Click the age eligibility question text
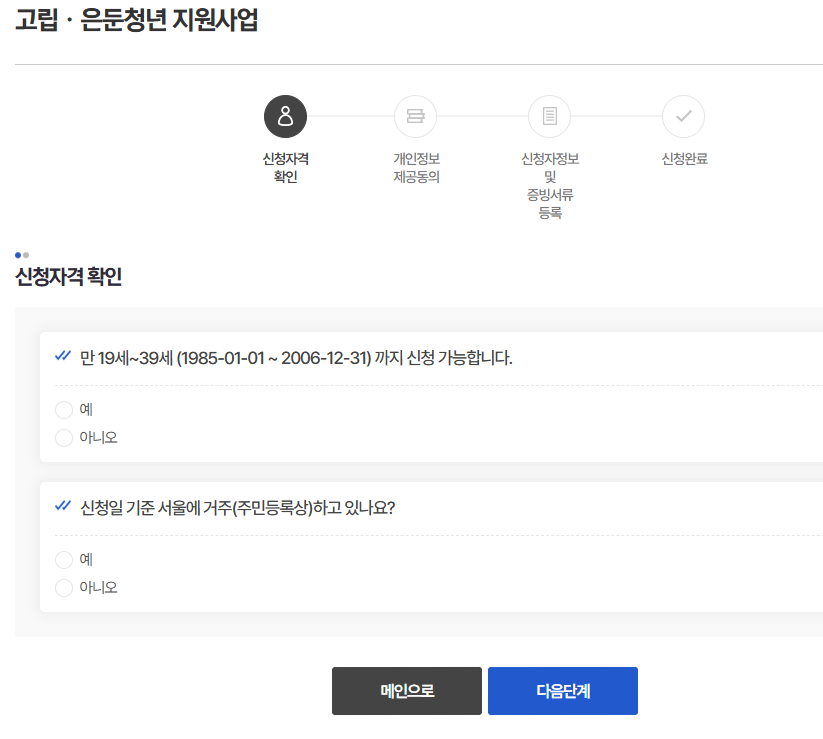Viewport: 823px width, 739px height. coord(296,358)
